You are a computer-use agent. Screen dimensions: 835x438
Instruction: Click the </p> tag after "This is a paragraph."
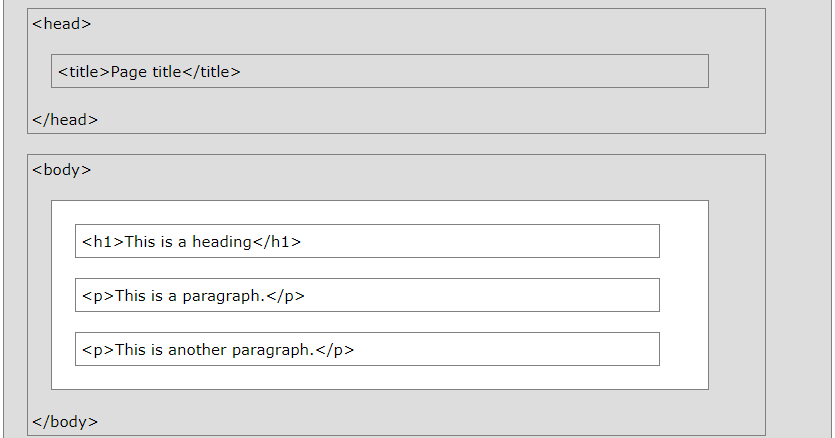[285, 295]
